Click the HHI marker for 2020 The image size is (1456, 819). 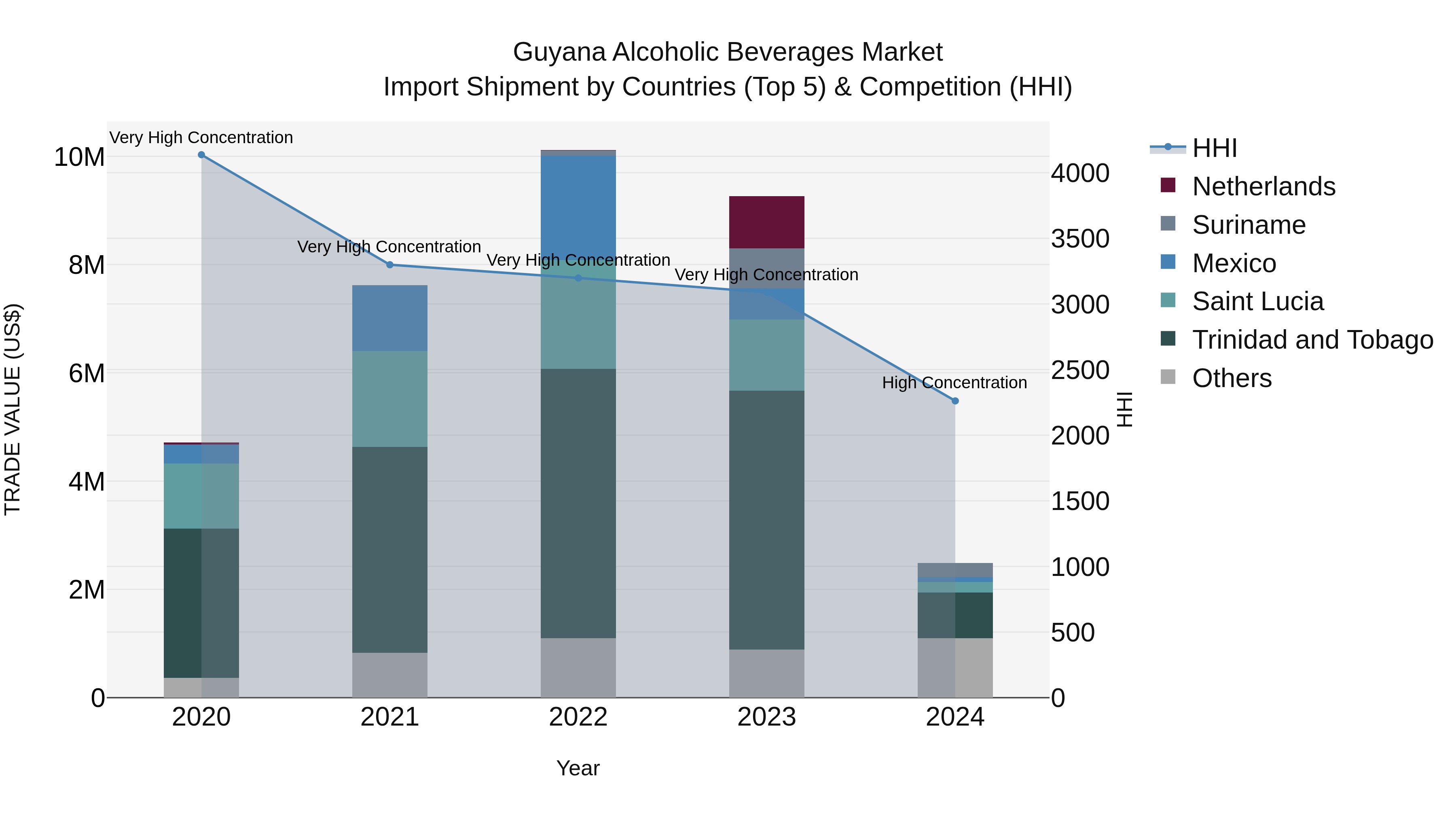pos(201,155)
